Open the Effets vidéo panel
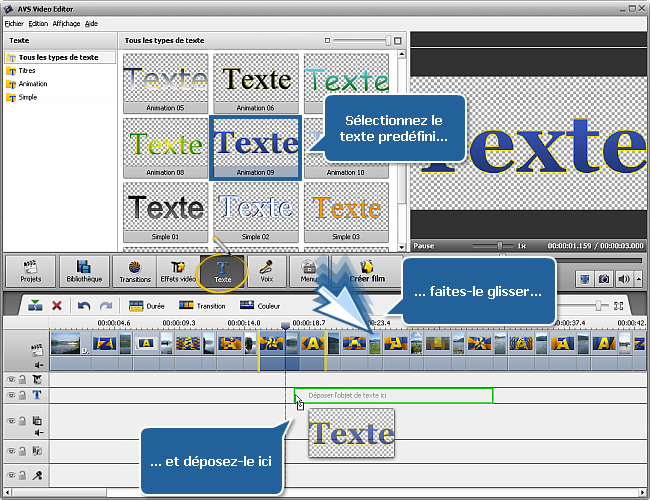The height and width of the screenshot is (500, 650). click(x=178, y=271)
